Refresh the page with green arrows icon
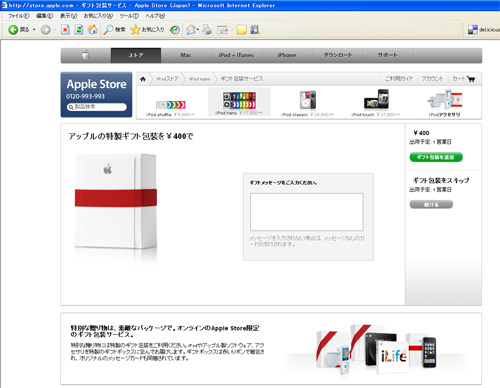Screen dimensions: 500x388 (79, 30)
